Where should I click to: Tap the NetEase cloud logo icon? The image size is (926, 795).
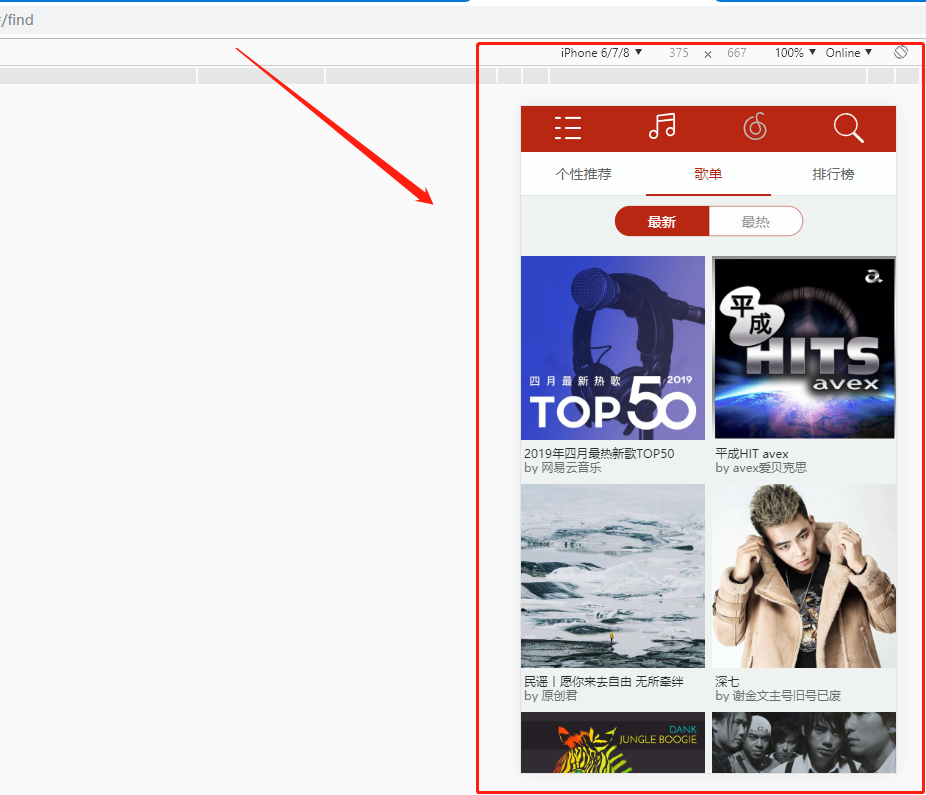point(755,126)
